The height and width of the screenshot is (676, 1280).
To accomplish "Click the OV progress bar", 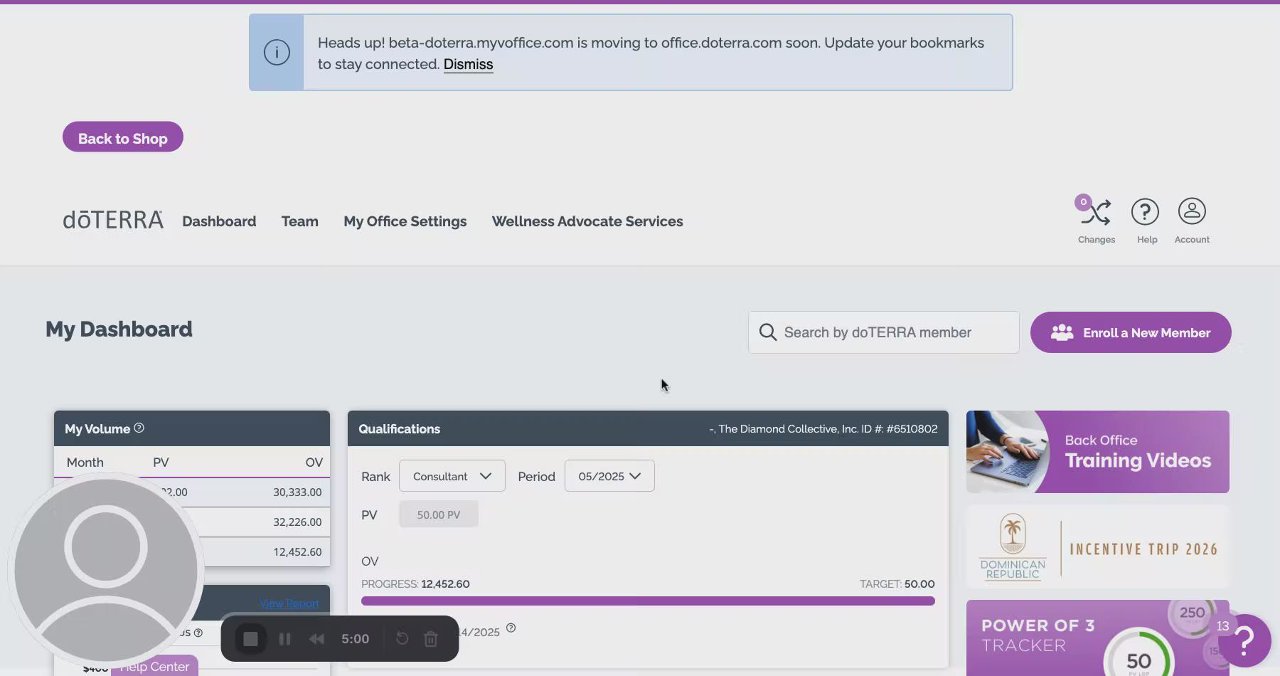I will click(648, 601).
